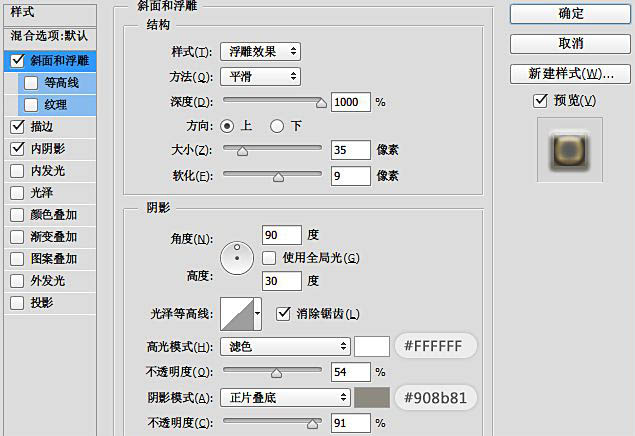The height and width of the screenshot is (436, 635).
Task: Enable the 外发光 checkbox
Action: 17,281
